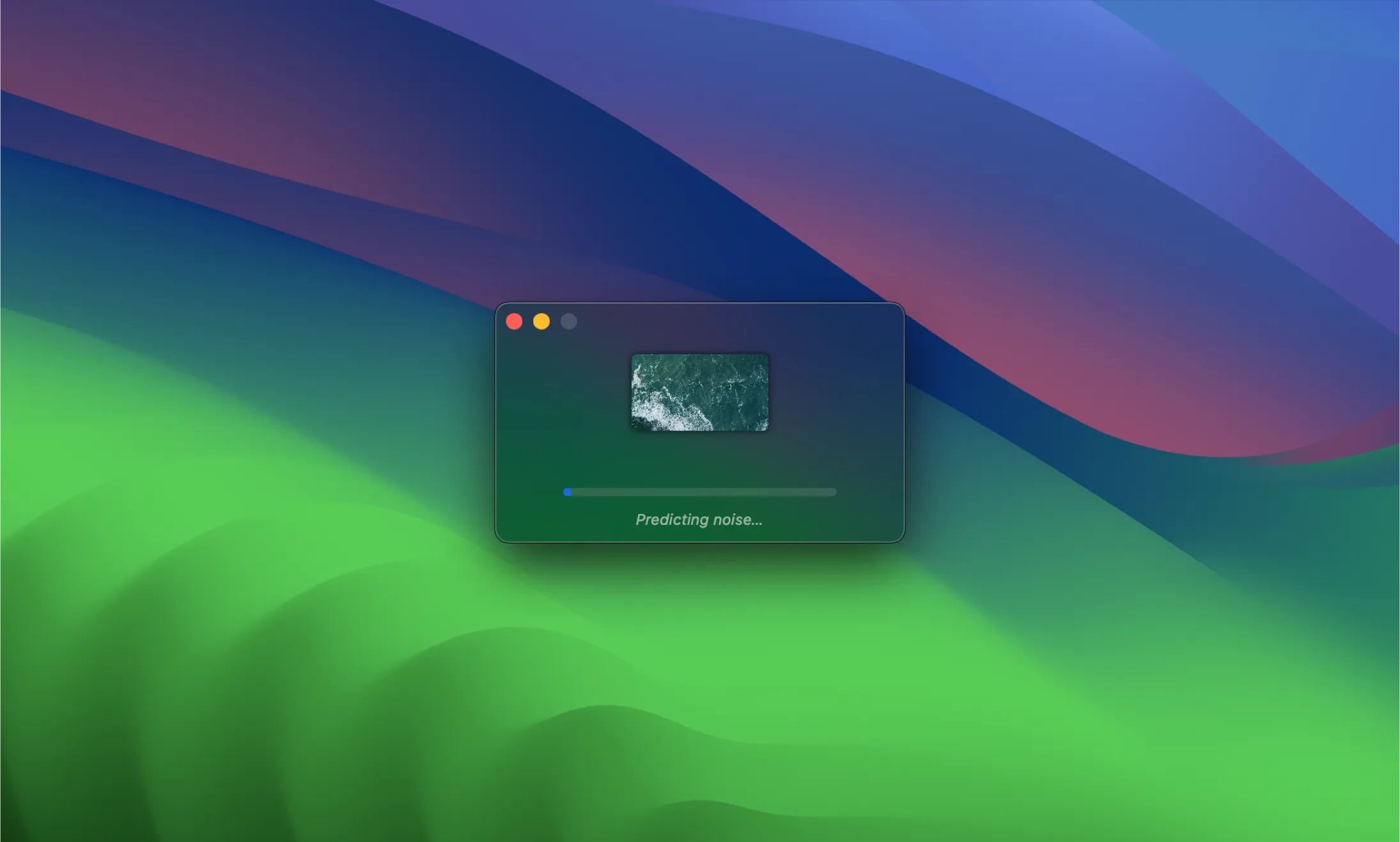Hit the red close control

[x=515, y=322]
